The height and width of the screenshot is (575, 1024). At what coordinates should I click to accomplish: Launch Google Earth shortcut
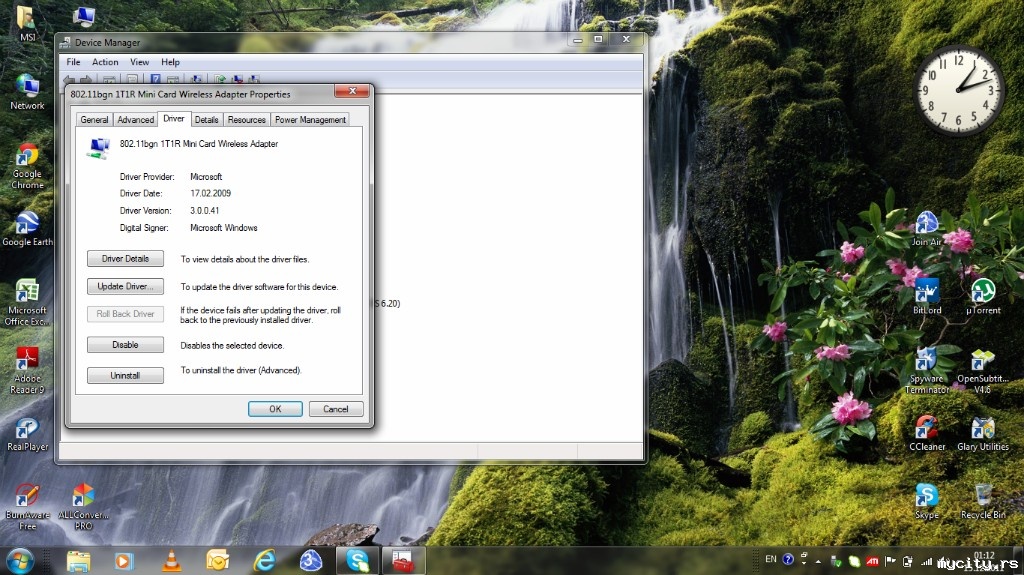point(27,229)
